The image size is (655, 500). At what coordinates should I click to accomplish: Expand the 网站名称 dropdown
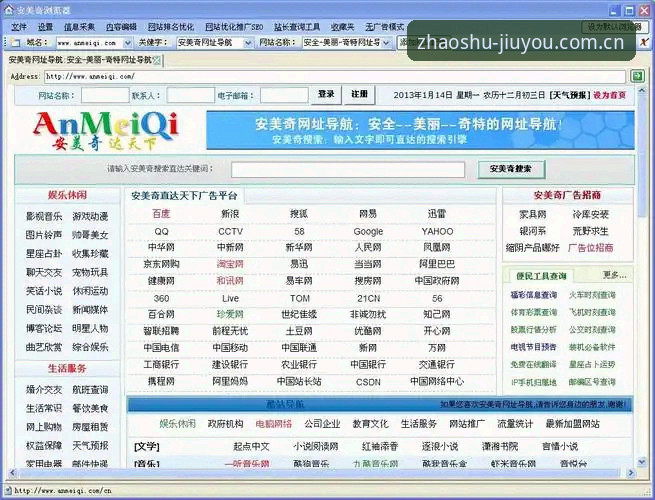[x=386, y=43]
